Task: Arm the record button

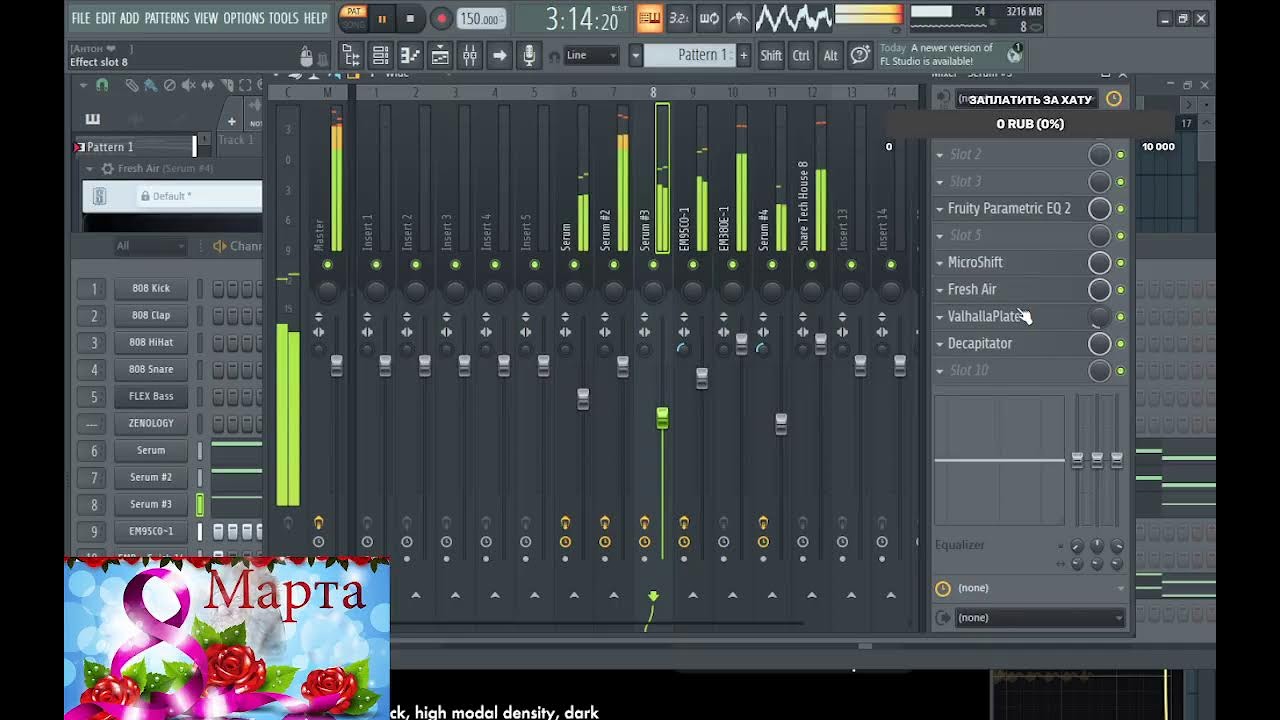Action: point(441,18)
